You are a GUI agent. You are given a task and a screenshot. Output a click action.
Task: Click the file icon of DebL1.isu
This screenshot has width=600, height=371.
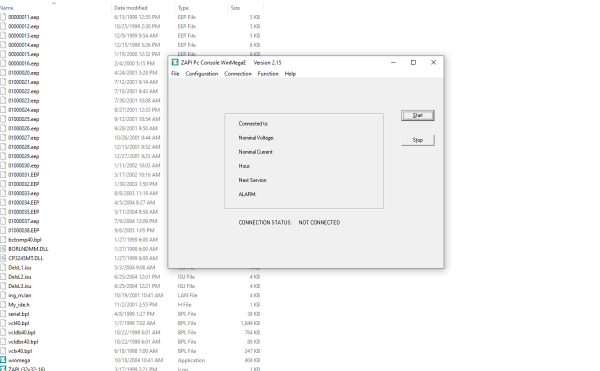pos(3,268)
